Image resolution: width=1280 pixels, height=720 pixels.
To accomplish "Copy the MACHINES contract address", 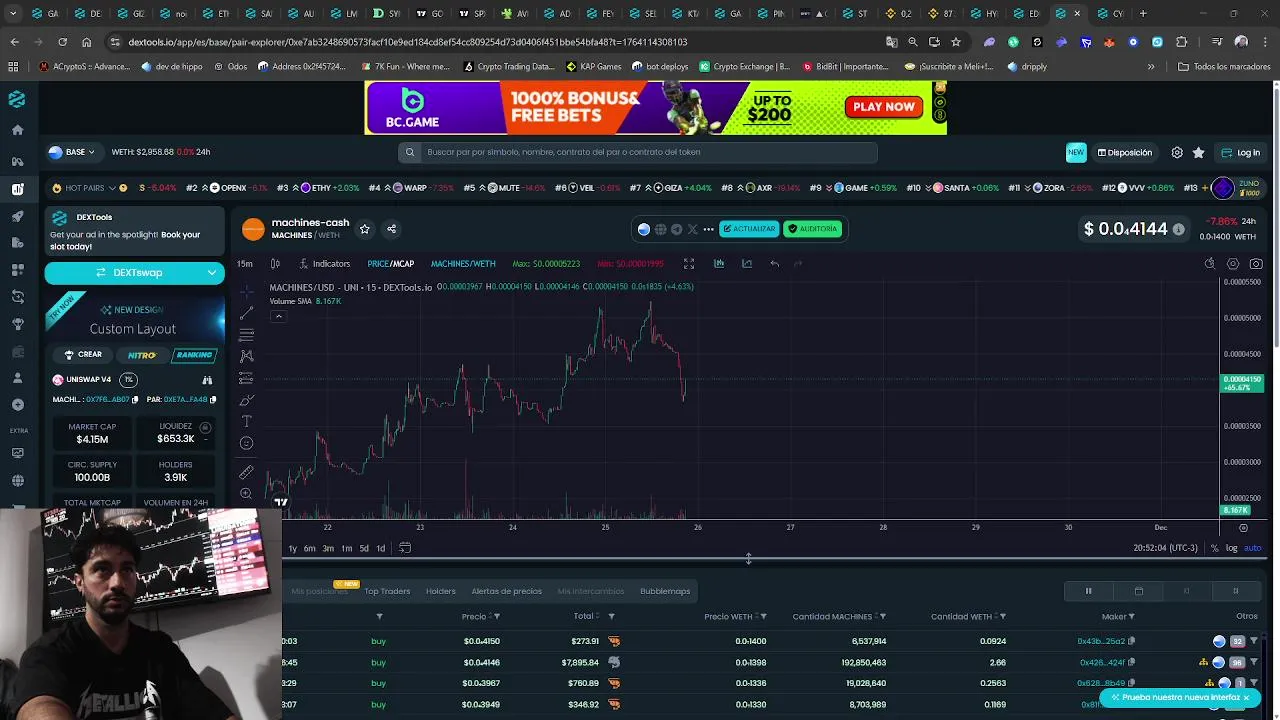I will point(133,400).
